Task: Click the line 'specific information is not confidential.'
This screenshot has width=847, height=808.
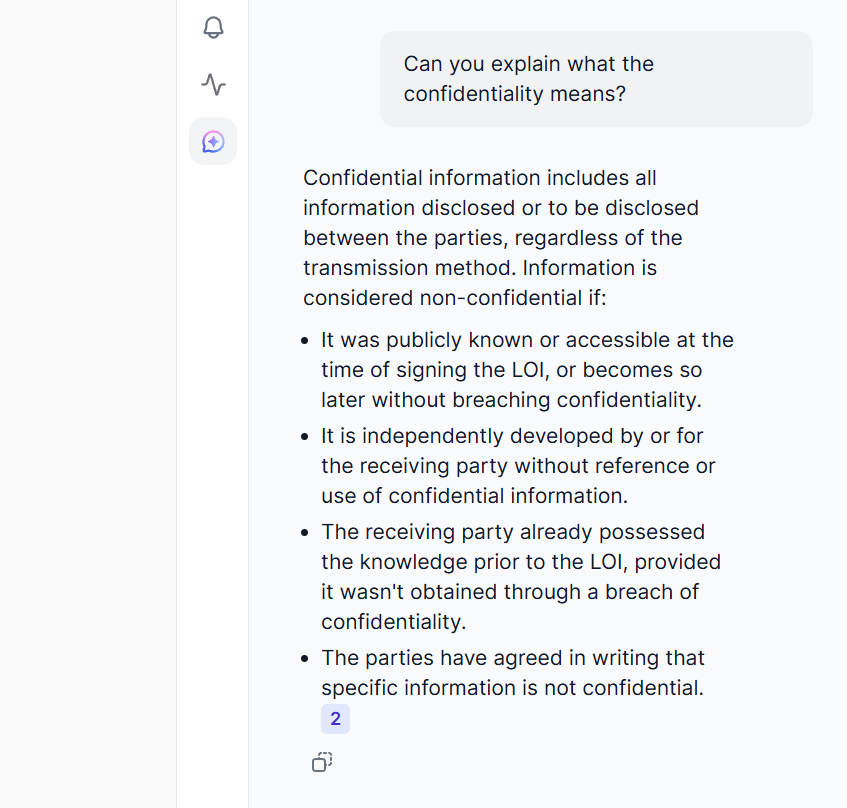Action: click(511, 688)
